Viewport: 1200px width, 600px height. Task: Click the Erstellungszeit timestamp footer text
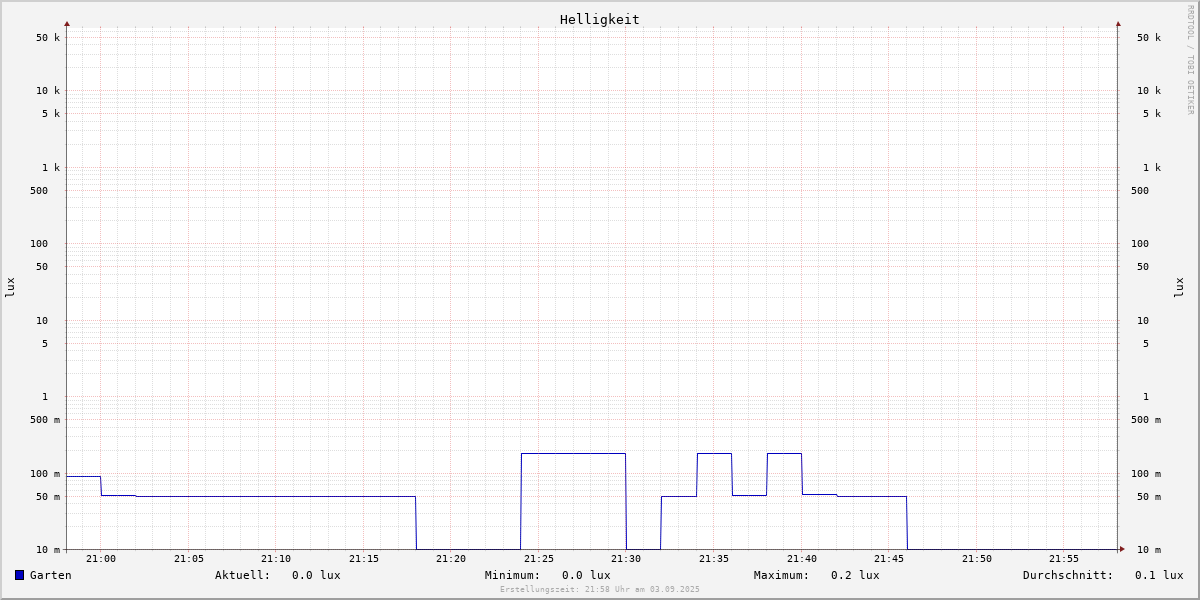600,589
